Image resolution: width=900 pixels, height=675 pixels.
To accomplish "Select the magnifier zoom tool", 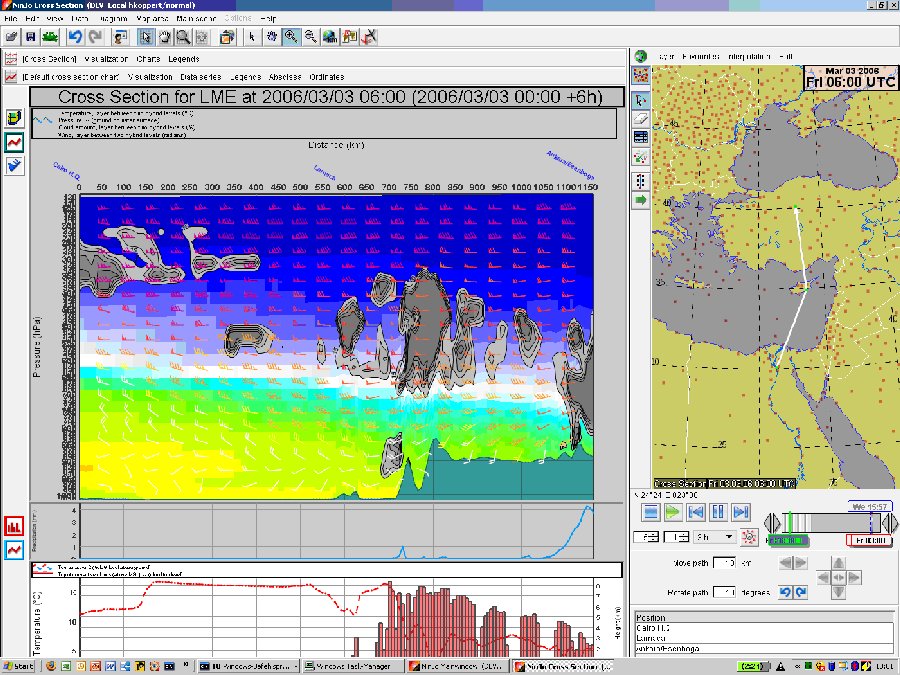I will [183, 37].
